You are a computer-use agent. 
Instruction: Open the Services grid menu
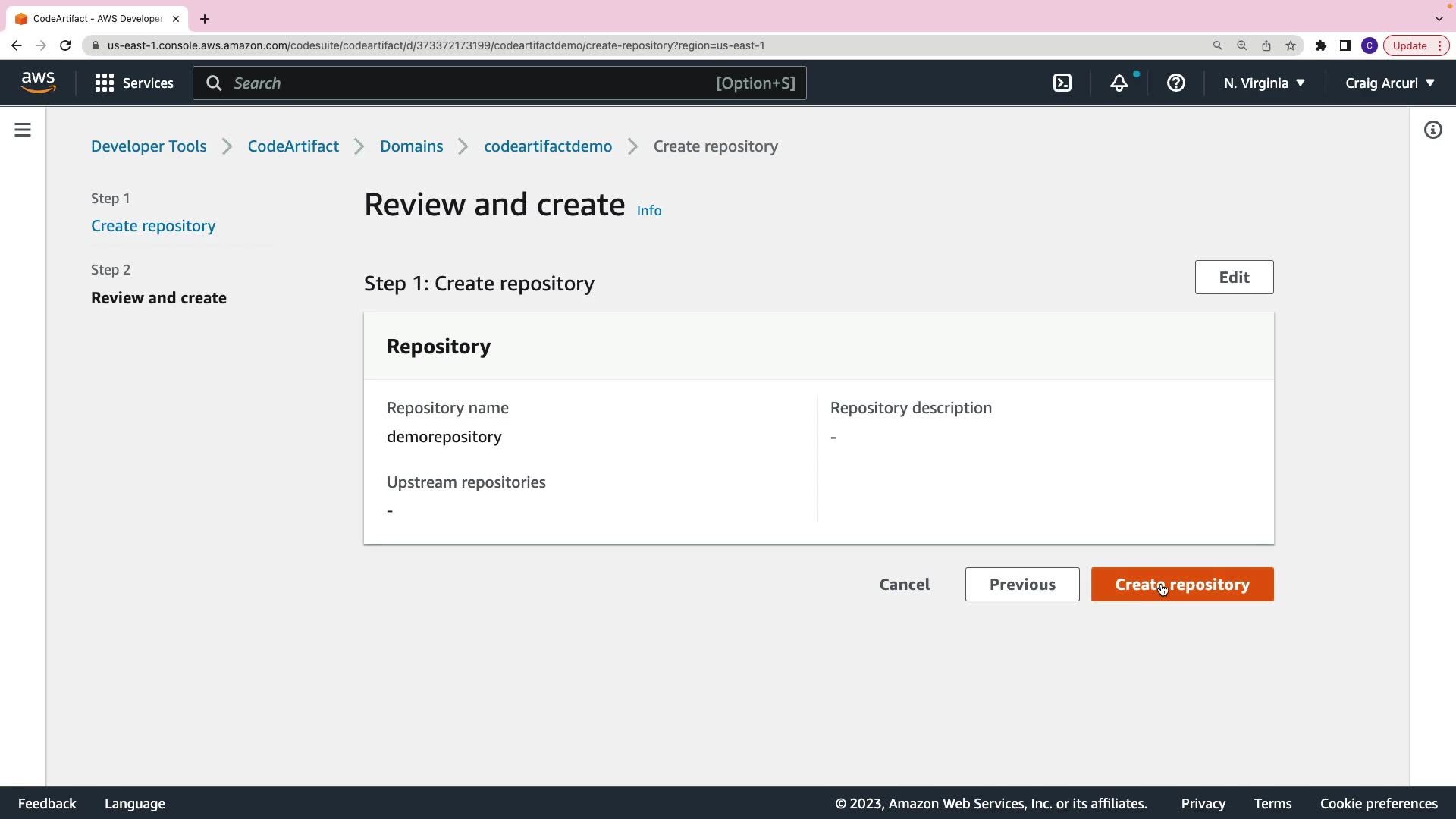click(134, 83)
